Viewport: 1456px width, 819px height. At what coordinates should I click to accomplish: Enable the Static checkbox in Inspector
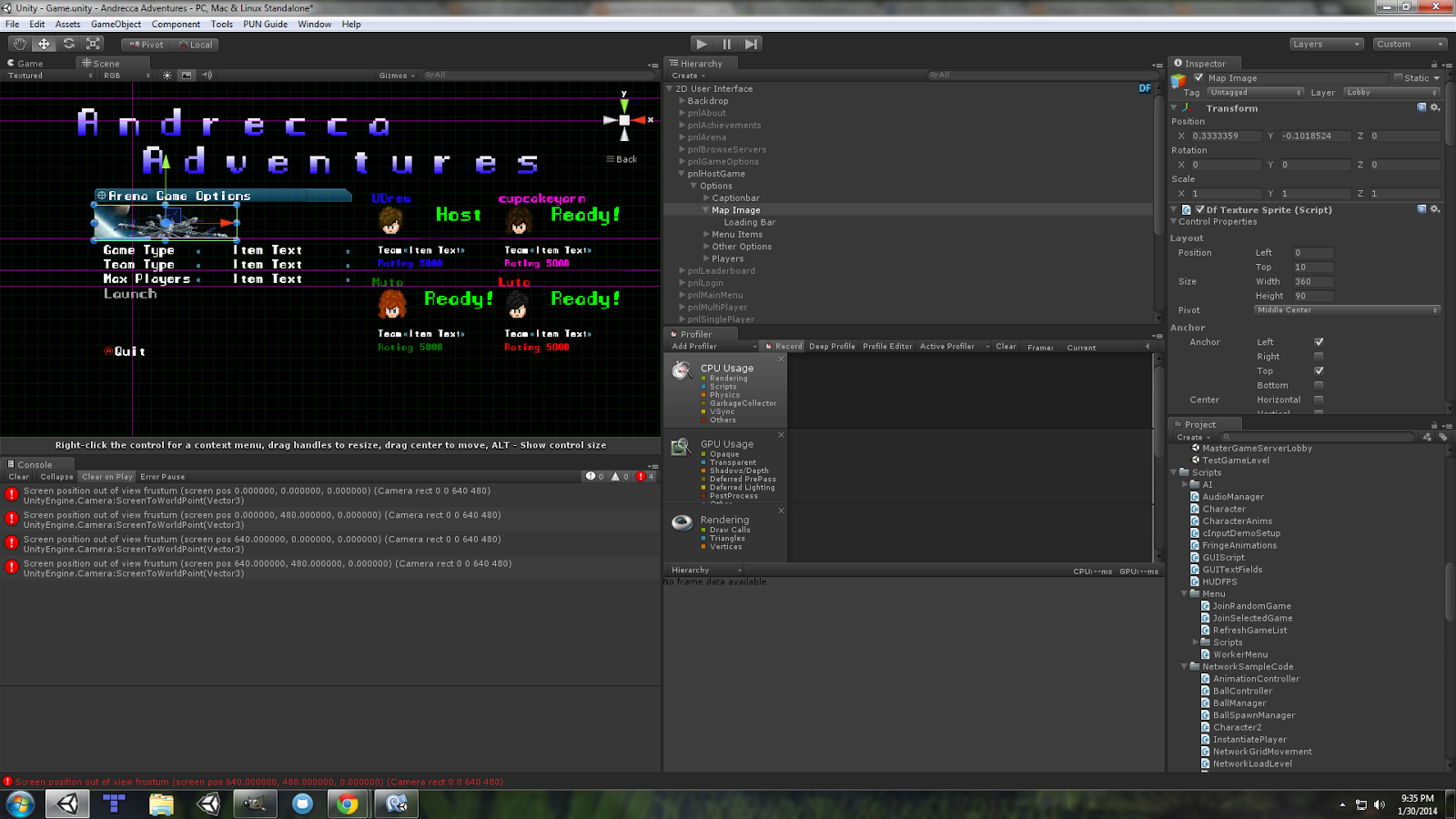pos(1399,78)
